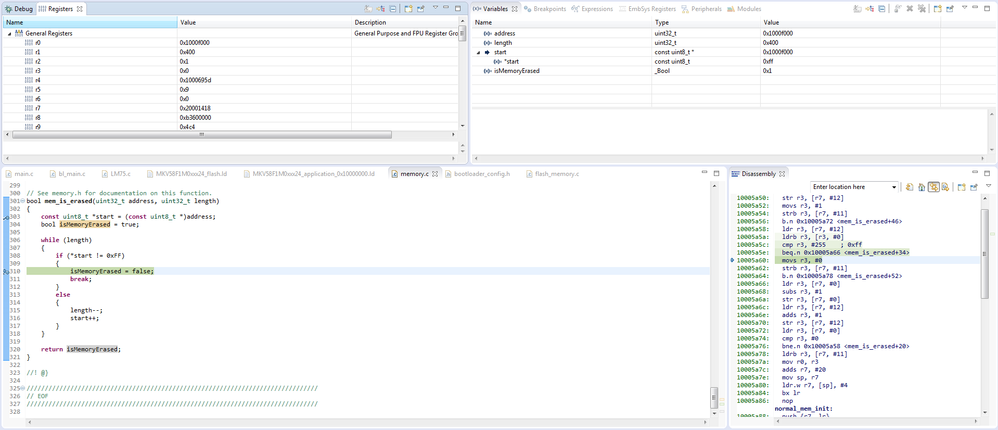Open the MKV58F1M0xxx24_flash.ld editor tab
998x430 pixels.
pos(186,174)
